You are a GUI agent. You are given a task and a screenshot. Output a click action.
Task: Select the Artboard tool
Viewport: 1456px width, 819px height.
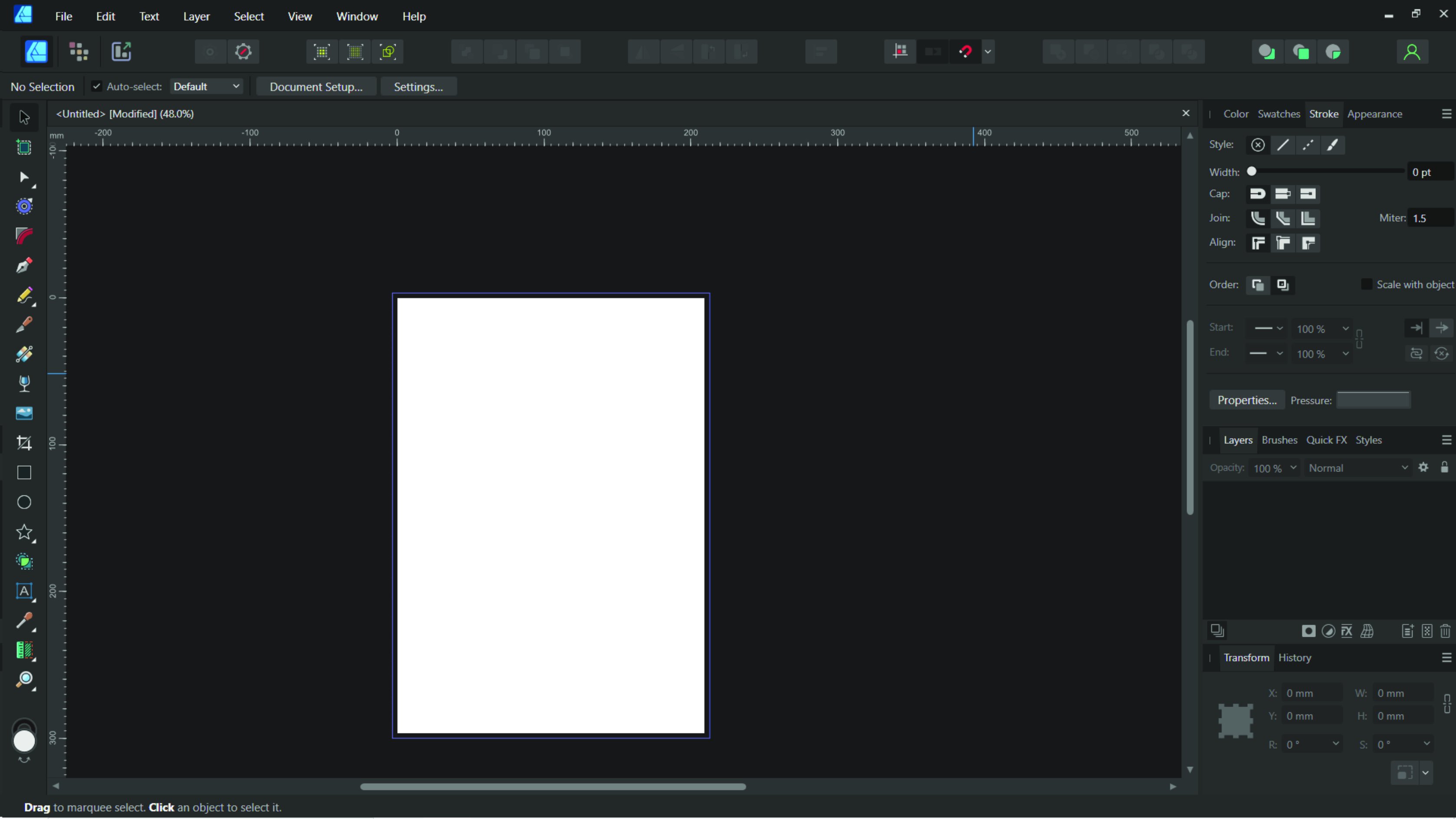coord(24,147)
